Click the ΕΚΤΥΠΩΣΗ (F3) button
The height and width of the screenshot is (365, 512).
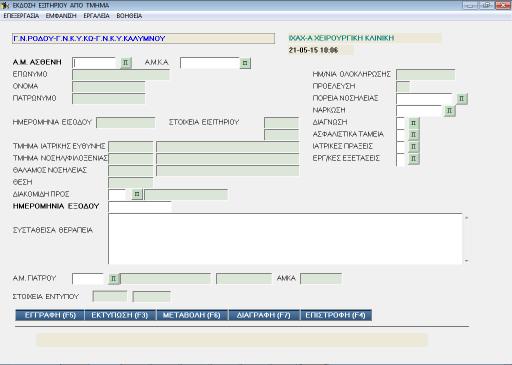click(120, 315)
